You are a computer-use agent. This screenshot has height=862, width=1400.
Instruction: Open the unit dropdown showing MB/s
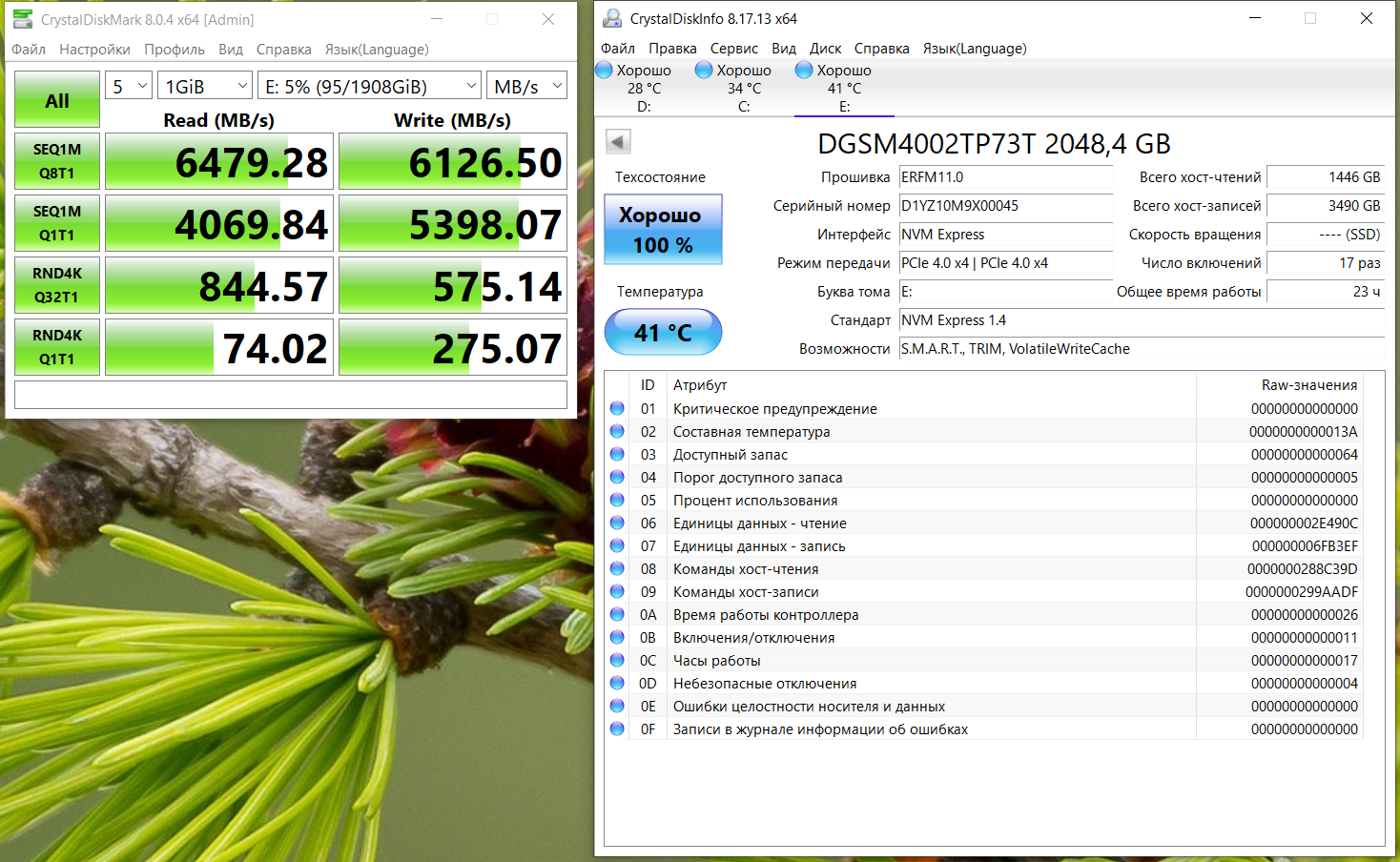(526, 86)
